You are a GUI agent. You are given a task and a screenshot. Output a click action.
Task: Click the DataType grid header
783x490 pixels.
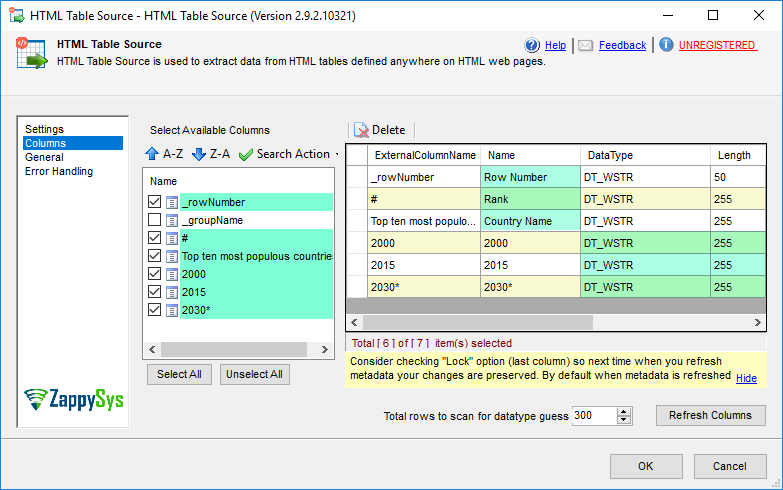[x=645, y=155]
